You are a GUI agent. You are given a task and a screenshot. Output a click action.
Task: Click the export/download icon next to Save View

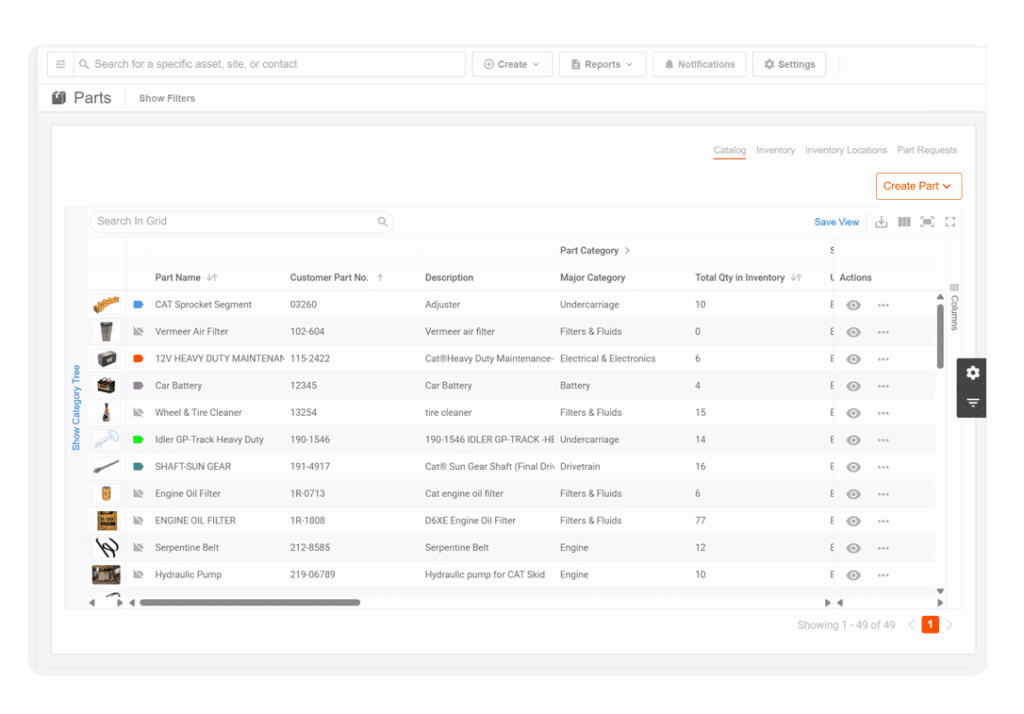tap(881, 221)
